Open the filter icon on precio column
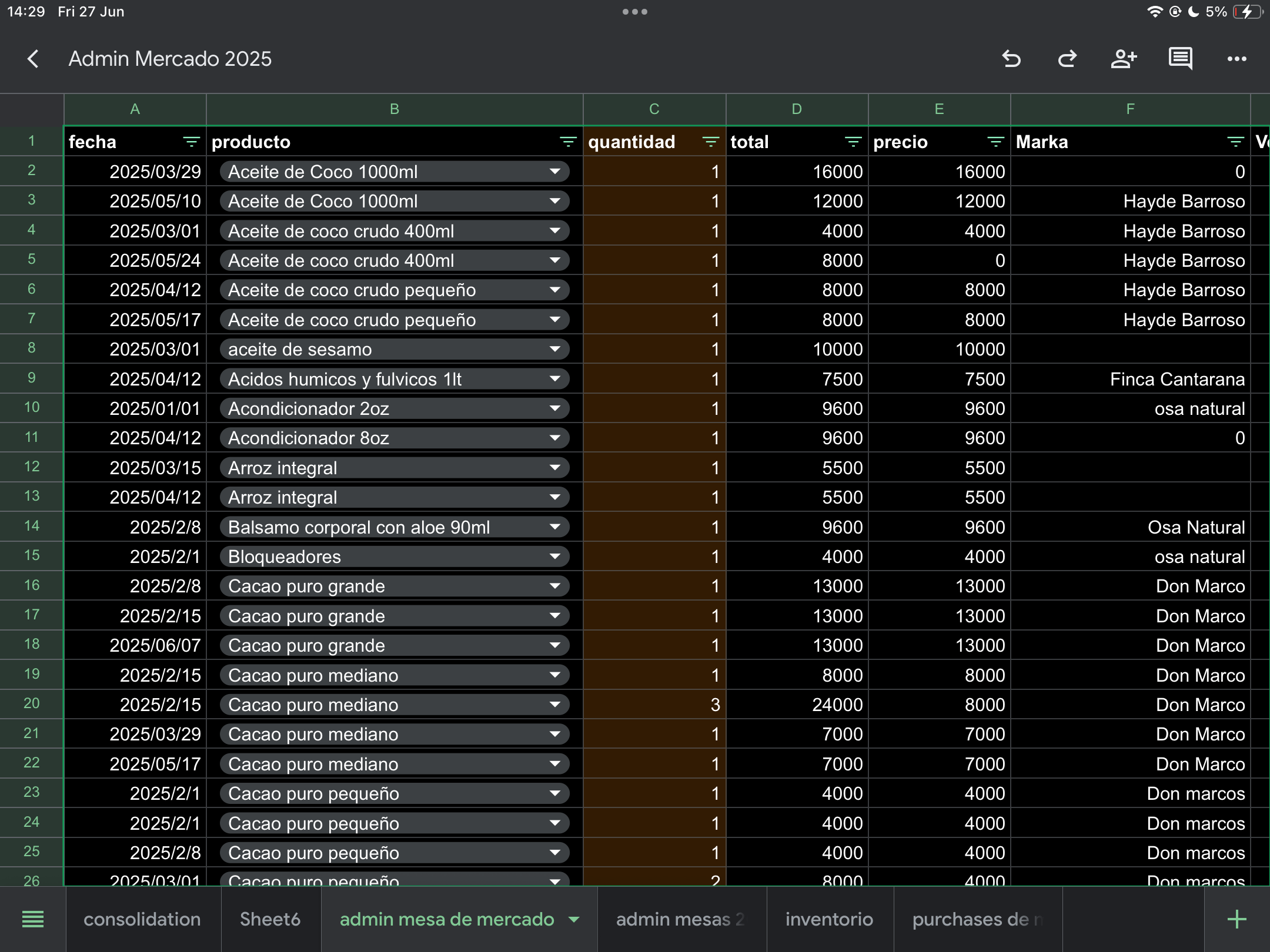 995,142
